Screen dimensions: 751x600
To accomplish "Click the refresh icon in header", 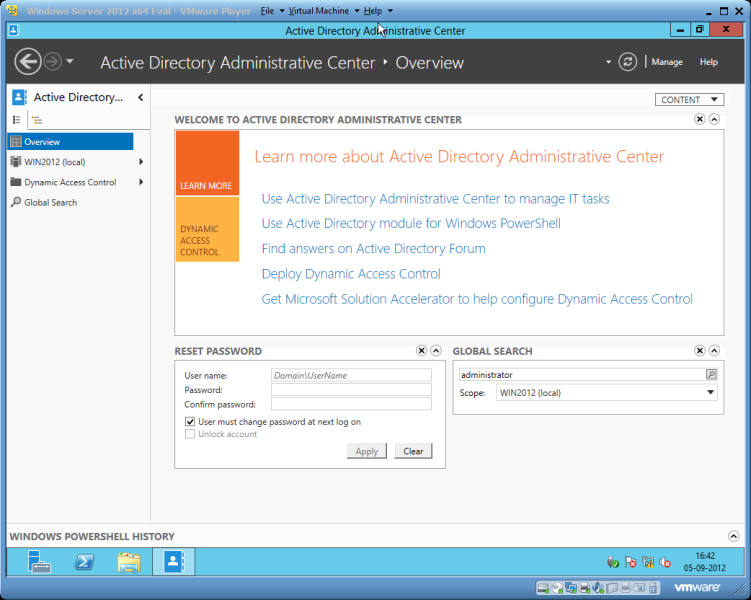I will [628, 62].
